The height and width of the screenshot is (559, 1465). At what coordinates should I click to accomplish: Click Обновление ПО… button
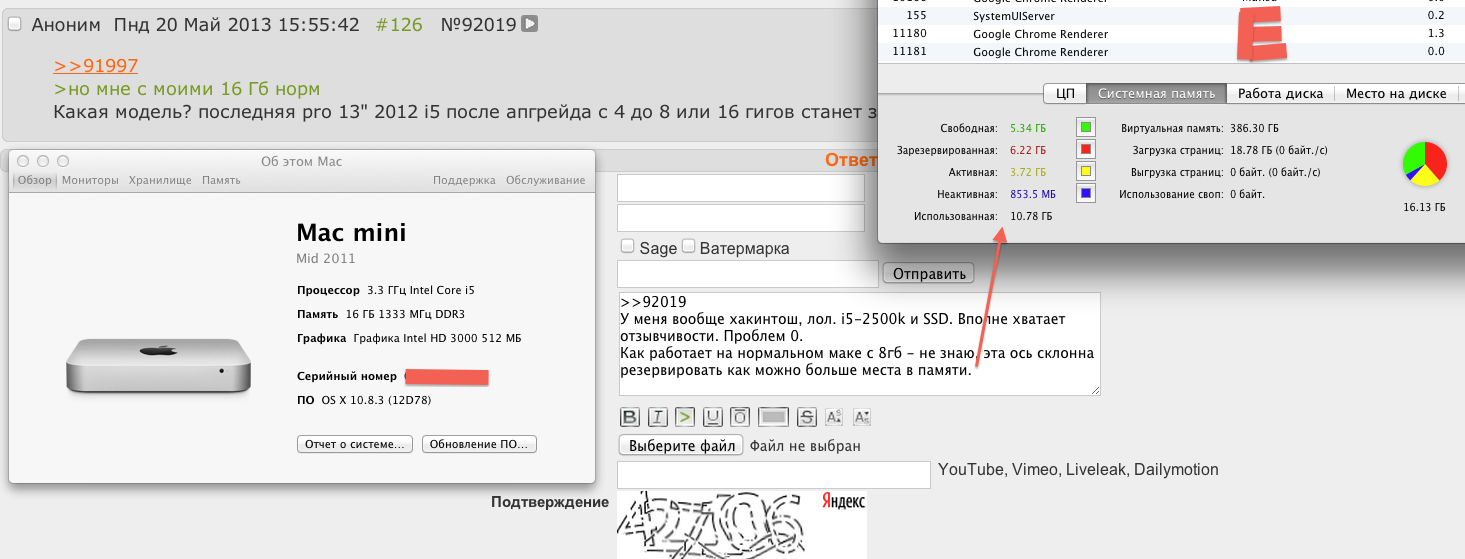(480, 444)
